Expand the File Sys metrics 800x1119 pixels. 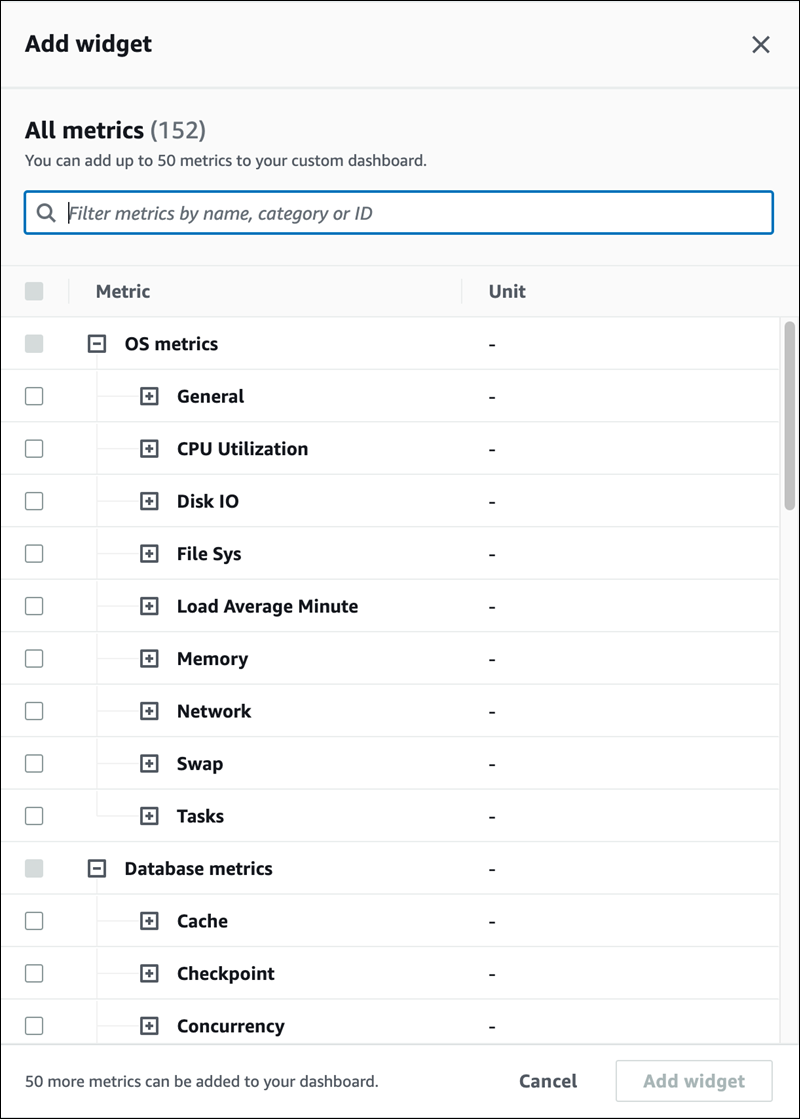point(148,553)
